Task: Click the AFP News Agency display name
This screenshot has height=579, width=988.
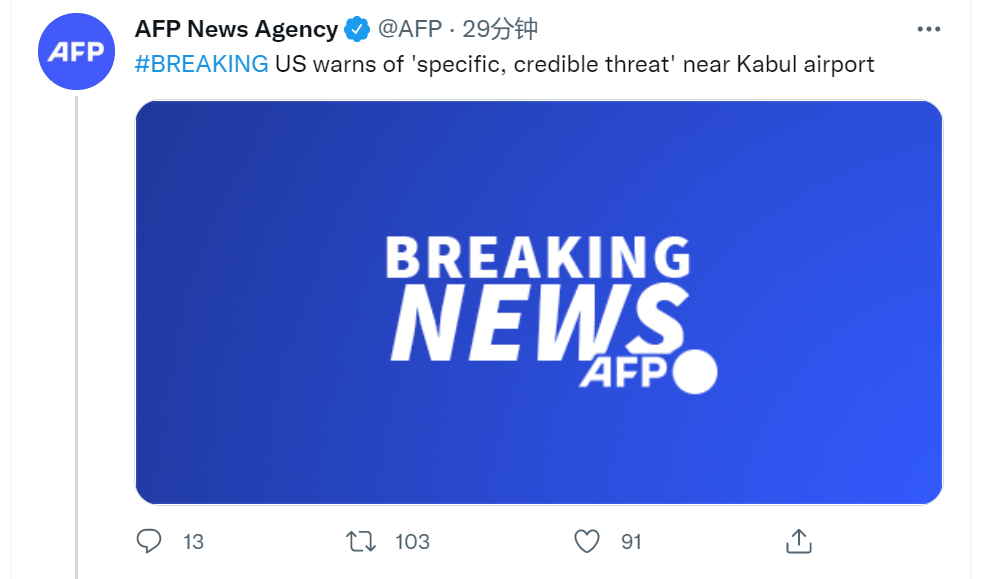Action: 236,30
